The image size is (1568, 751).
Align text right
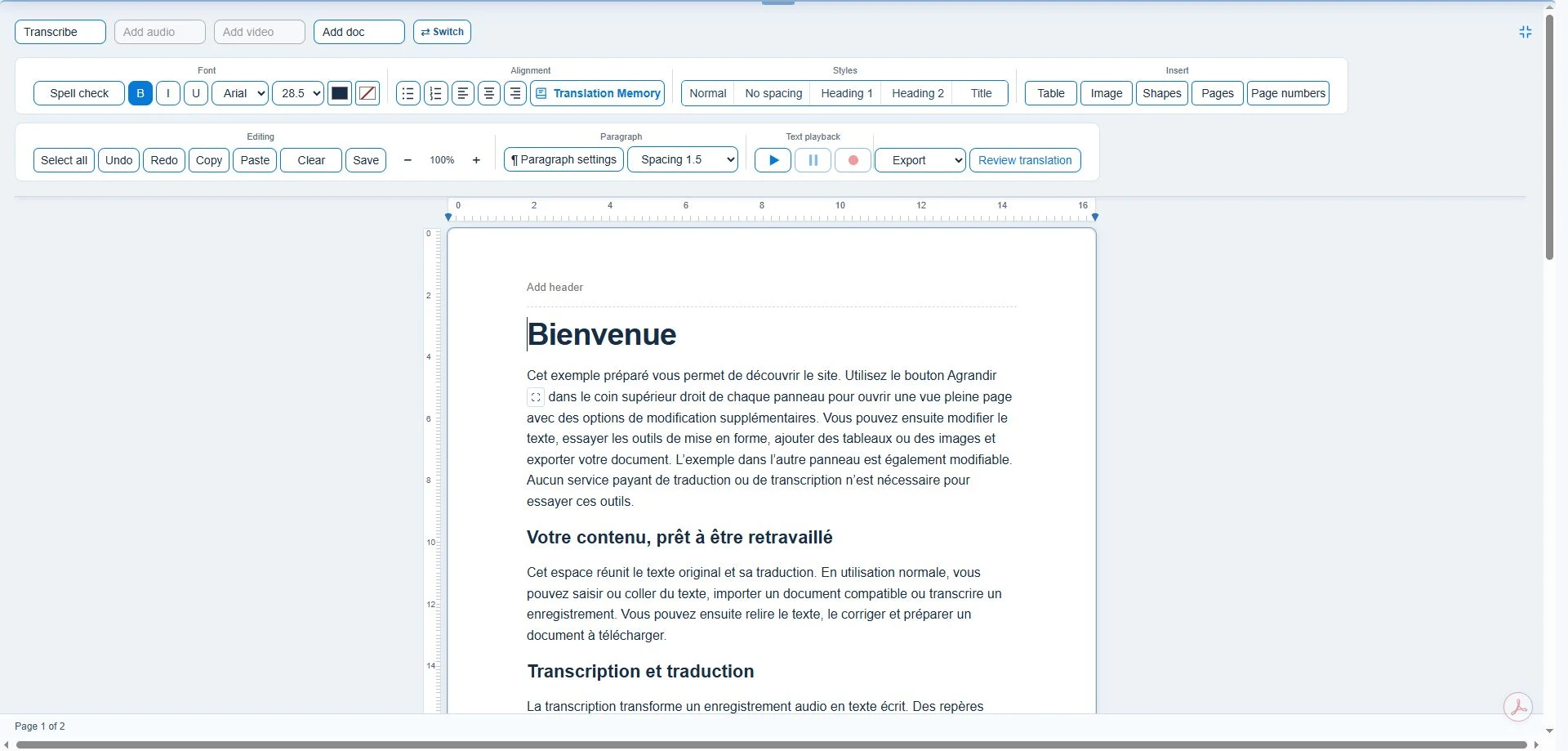coord(515,93)
